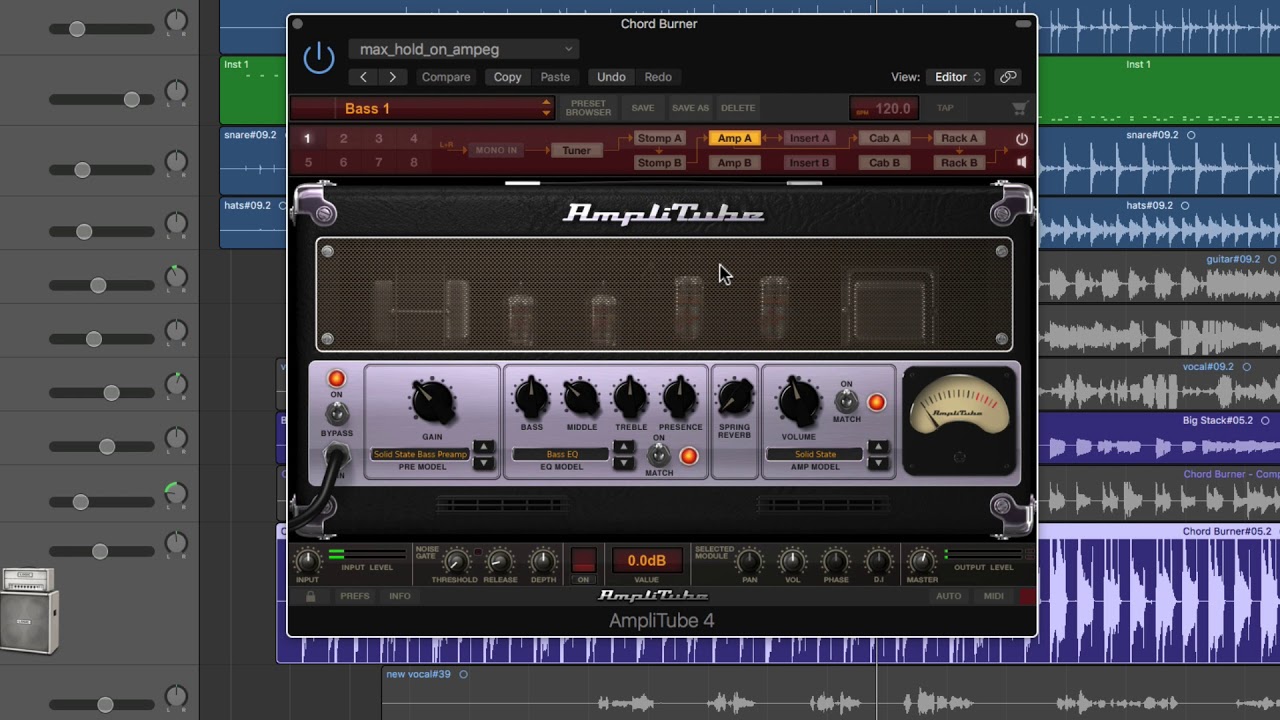Click the Compare button
The height and width of the screenshot is (720, 1280).
point(446,77)
